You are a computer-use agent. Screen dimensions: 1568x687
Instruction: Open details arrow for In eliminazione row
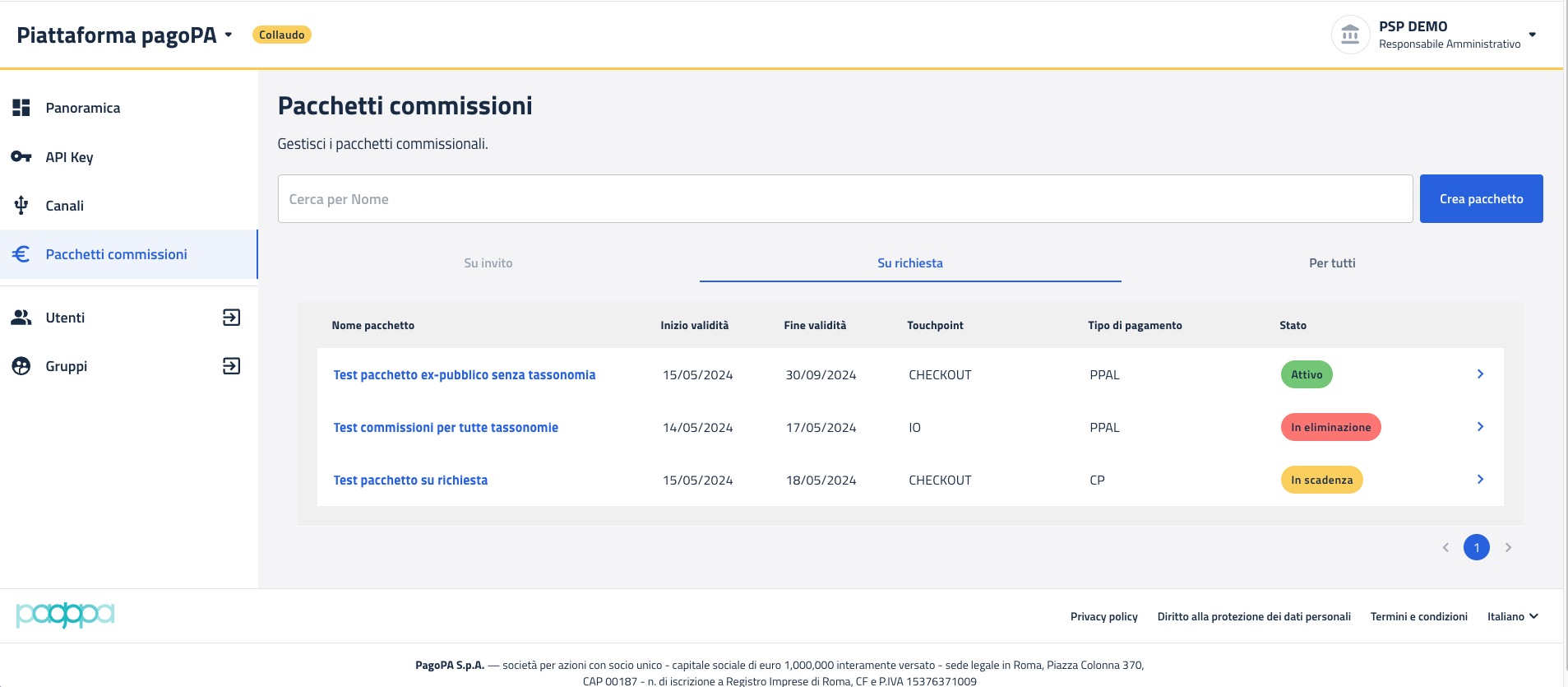pos(1480,427)
